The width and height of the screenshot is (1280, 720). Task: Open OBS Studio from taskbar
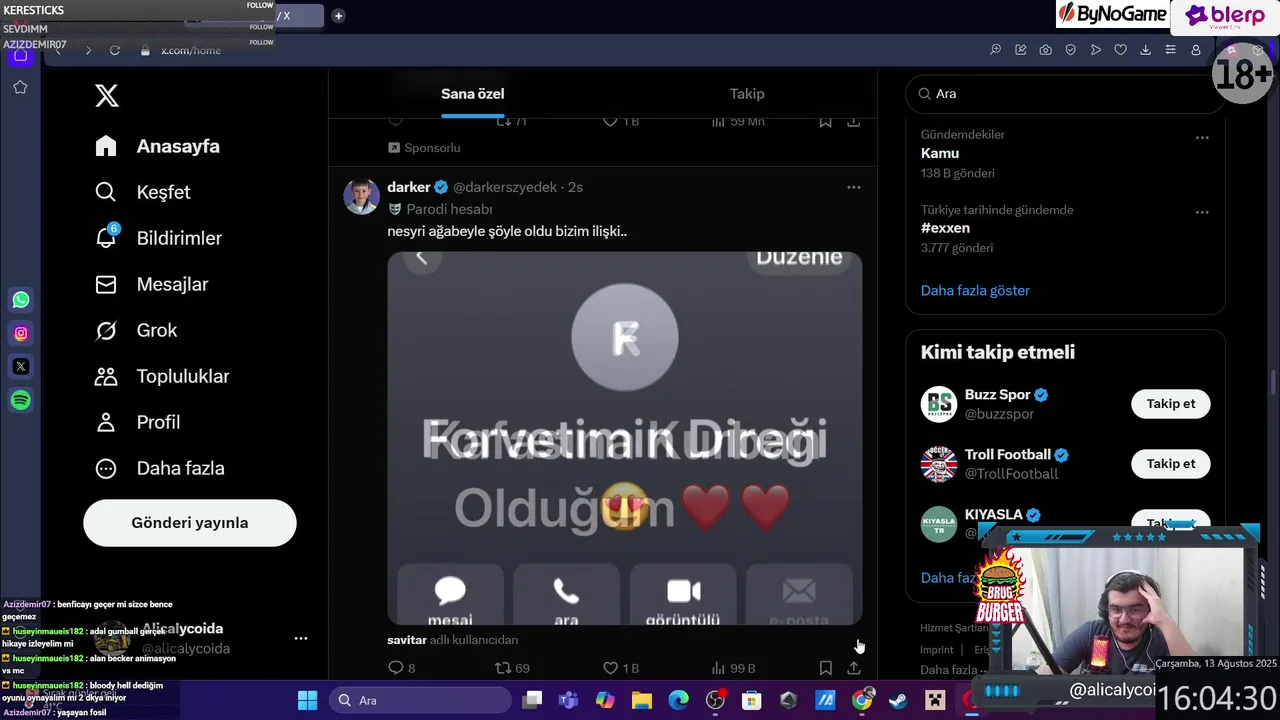click(x=715, y=700)
